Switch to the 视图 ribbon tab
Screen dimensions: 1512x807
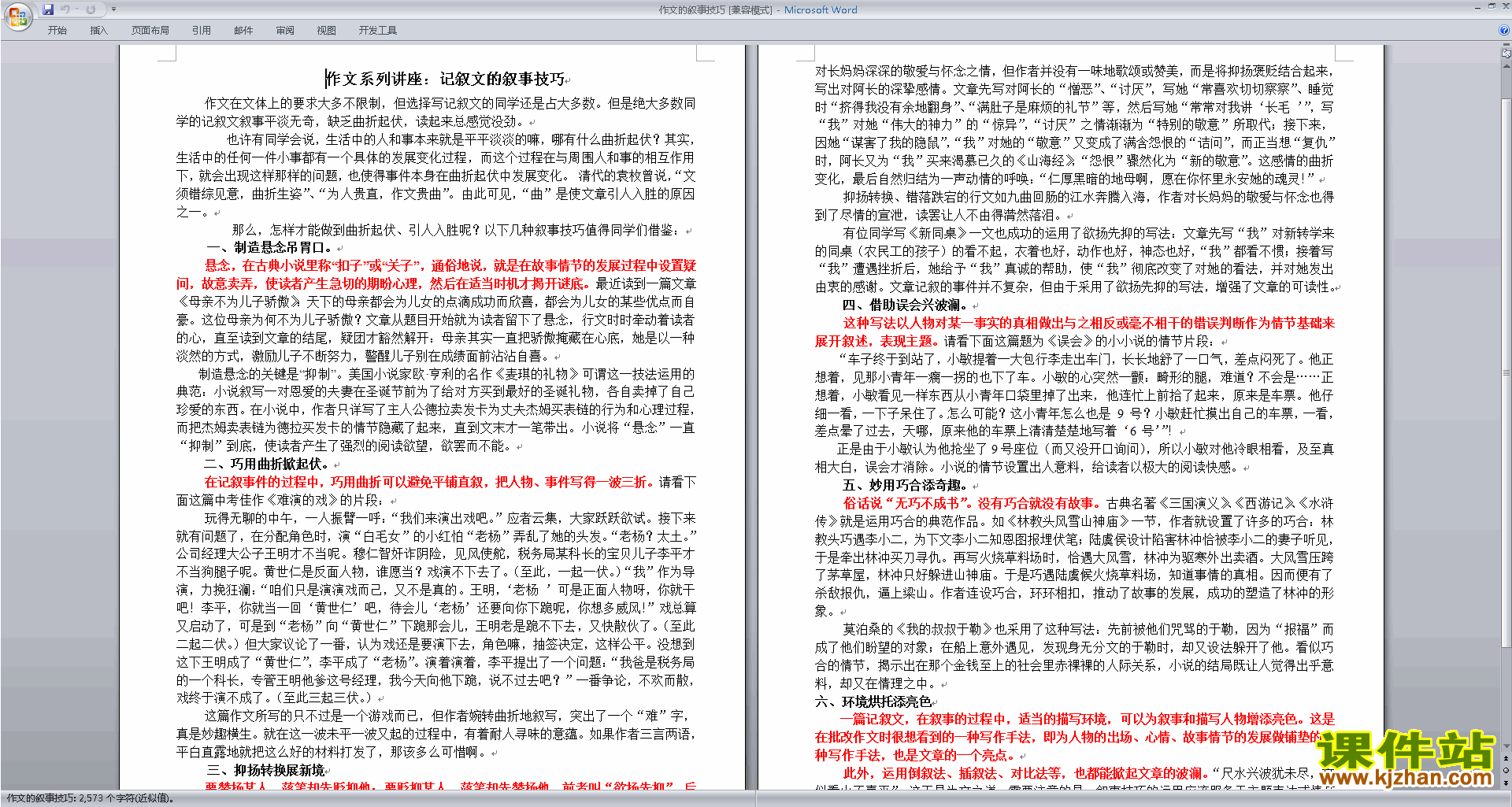click(x=326, y=30)
